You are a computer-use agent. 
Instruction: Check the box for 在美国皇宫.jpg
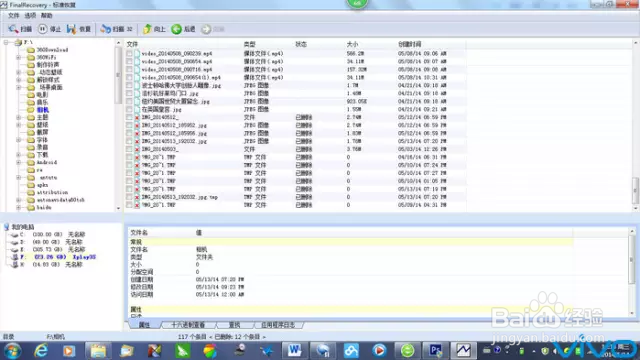pyautogui.click(x=129, y=109)
